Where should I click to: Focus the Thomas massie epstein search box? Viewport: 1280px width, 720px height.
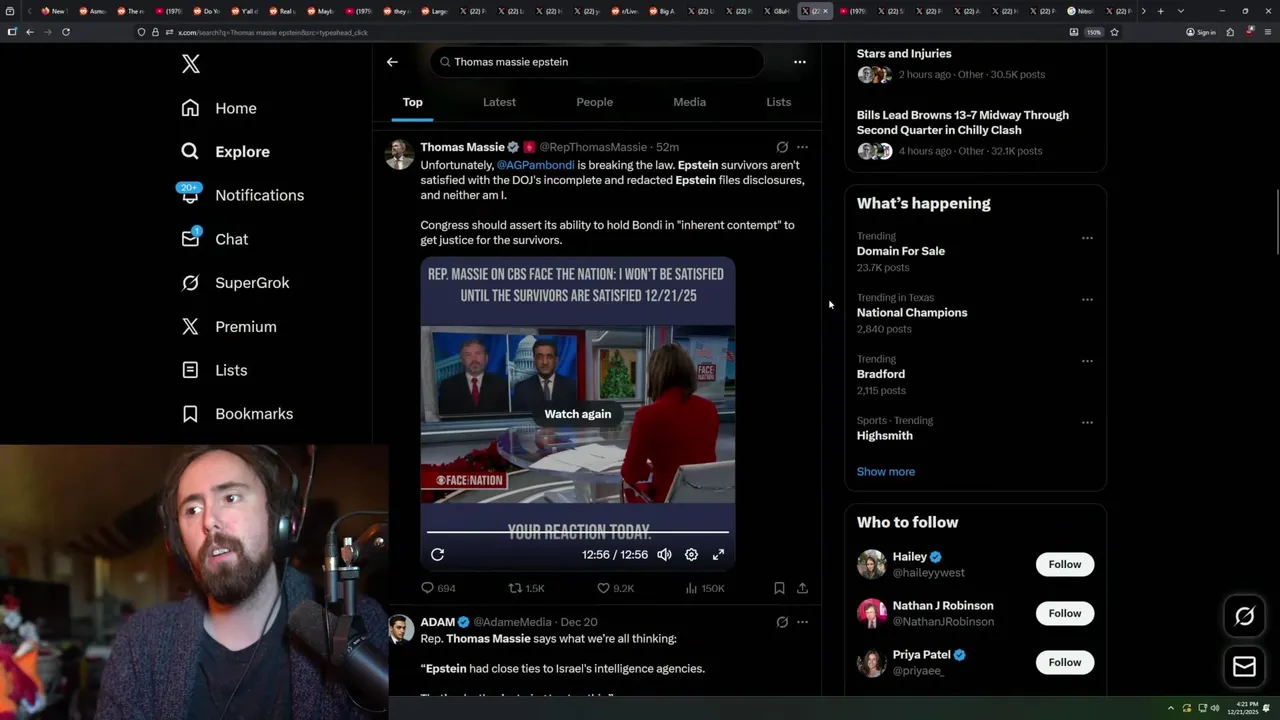coord(597,62)
